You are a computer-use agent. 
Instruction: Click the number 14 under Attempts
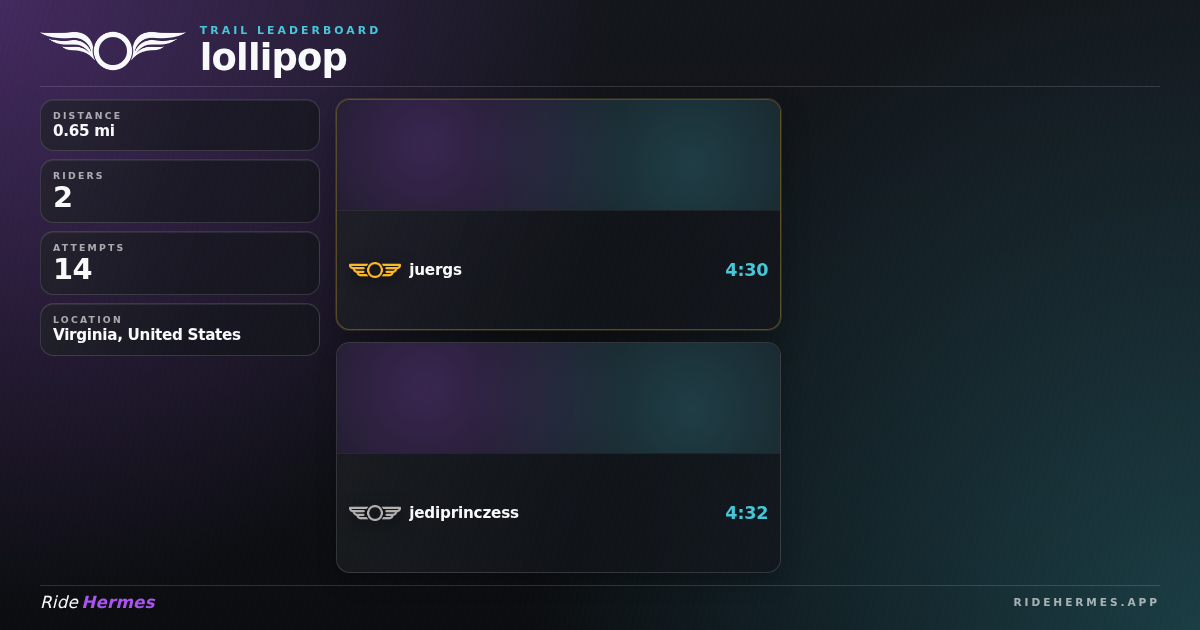pos(72,270)
